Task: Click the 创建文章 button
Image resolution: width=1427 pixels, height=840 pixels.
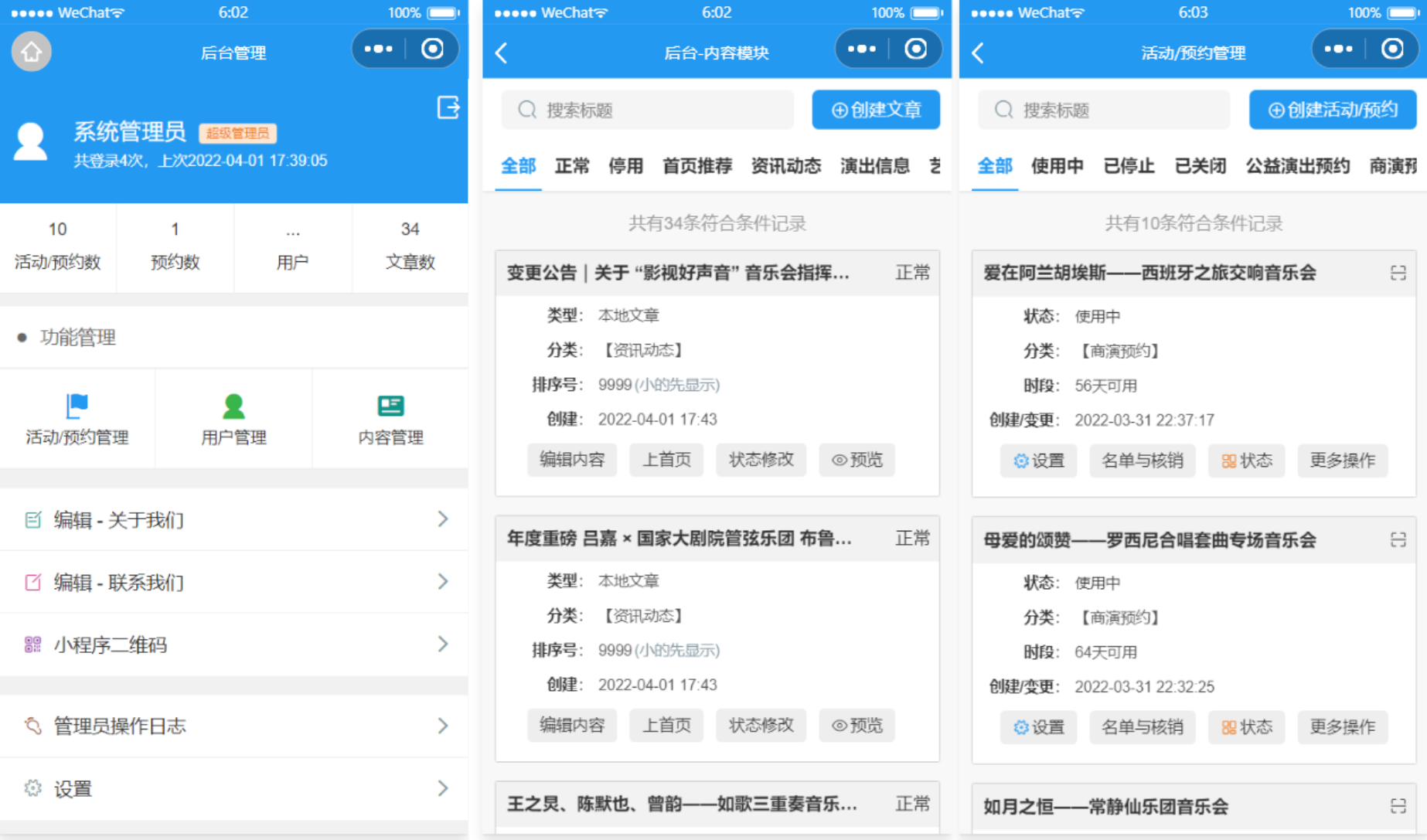Action: click(x=875, y=110)
